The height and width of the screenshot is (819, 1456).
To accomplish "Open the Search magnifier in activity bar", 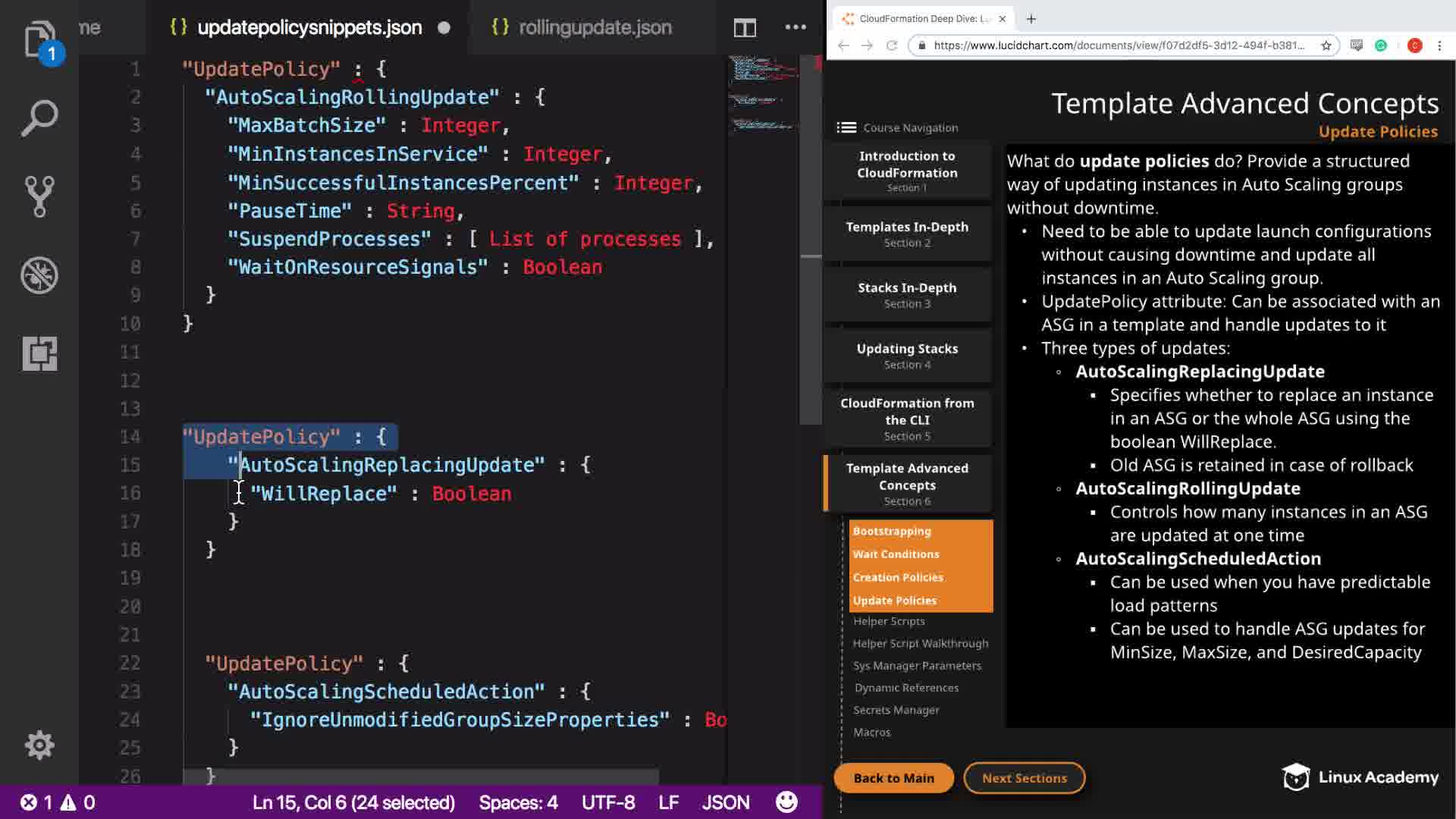I will pyautogui.click(x=39, y=118).
